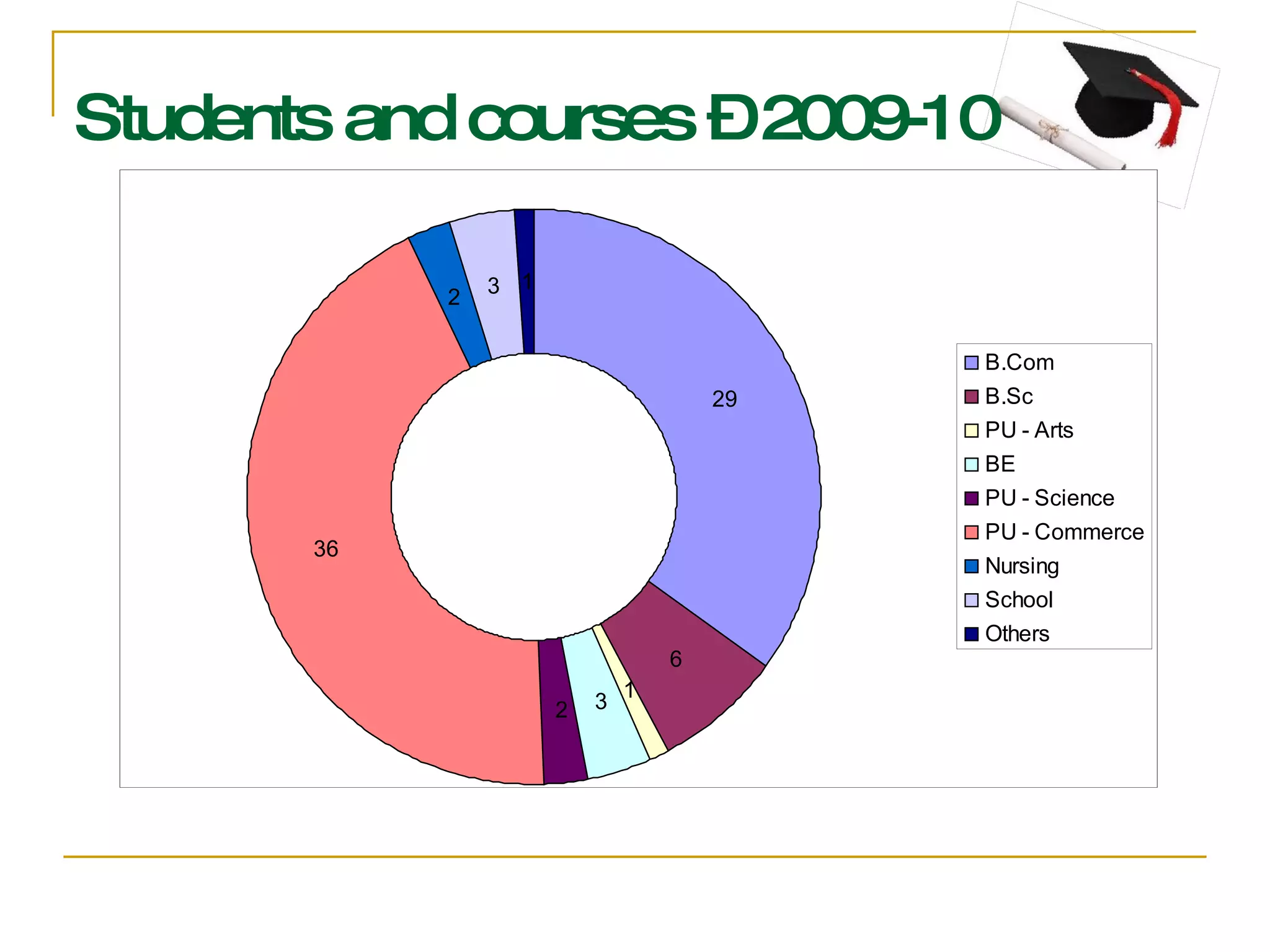
Task: Click the Nursing legend color swatch
Action: point(971,566)
